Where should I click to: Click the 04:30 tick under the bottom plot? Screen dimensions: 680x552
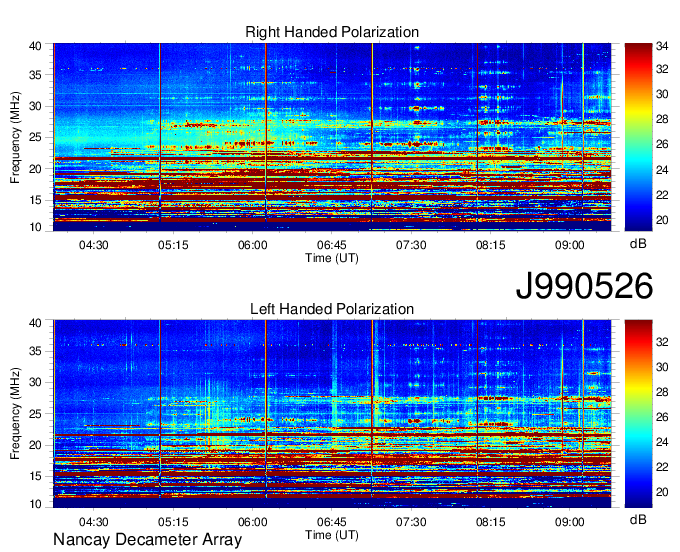93,522
